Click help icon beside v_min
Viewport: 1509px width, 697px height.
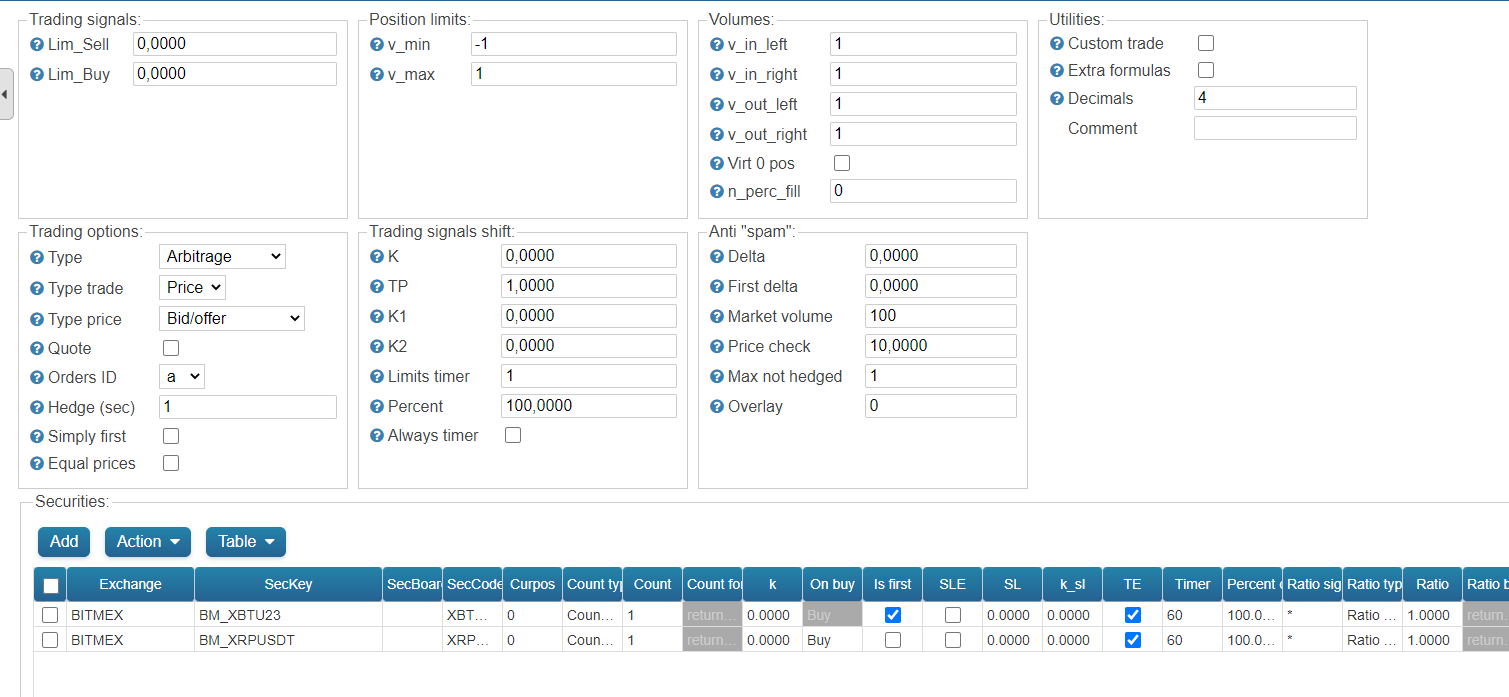click(377, 45)
